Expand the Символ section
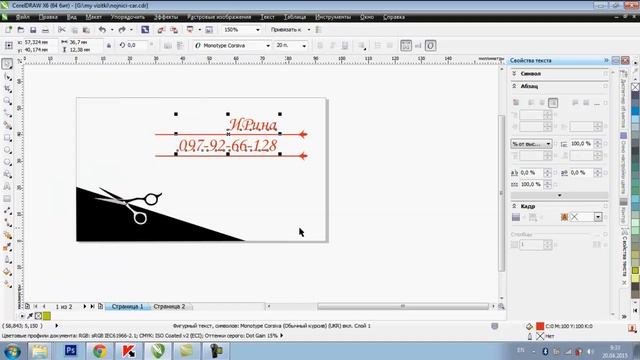The height and width of the screenshot is (360, 640). pyautogui.click(x=514, y=73)
